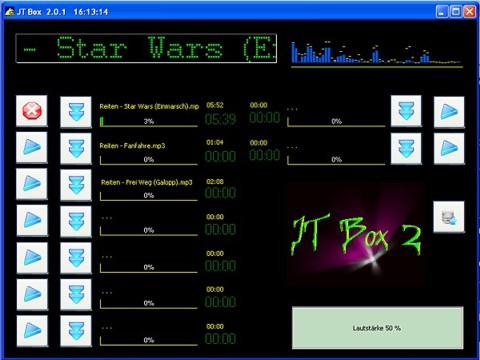Click the blue spectrum analyzer display

(x=377, y=53)
